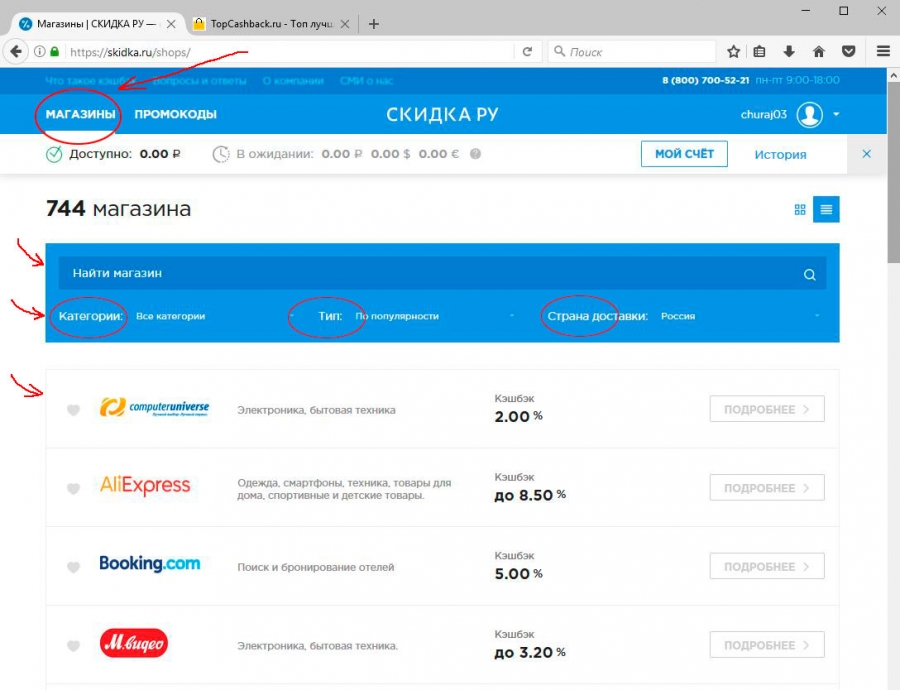Click the skidka.ru address bar
Viewport: 900px width, 690px height.
tap(290, 52)
